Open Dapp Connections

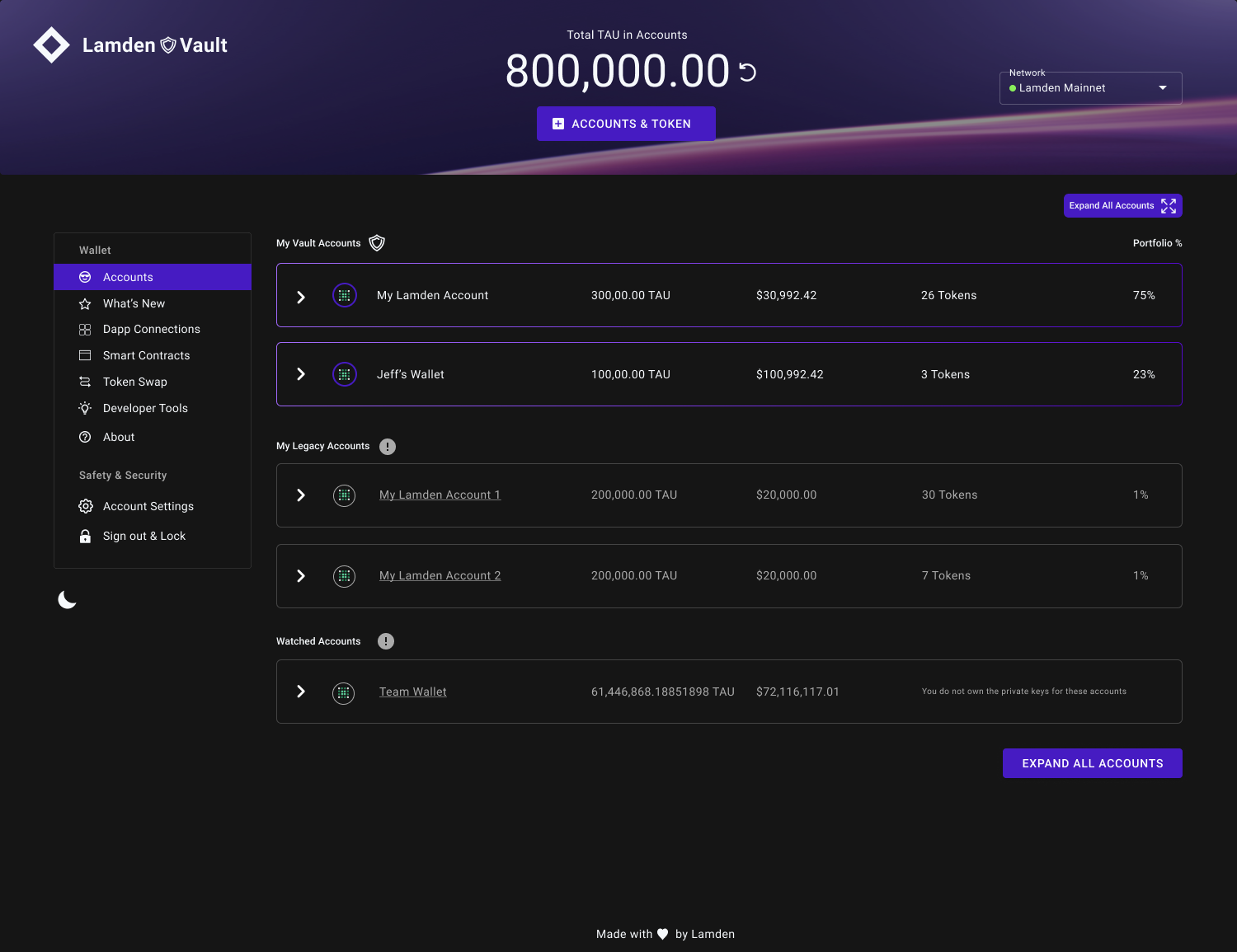click(x=153, y=329)
